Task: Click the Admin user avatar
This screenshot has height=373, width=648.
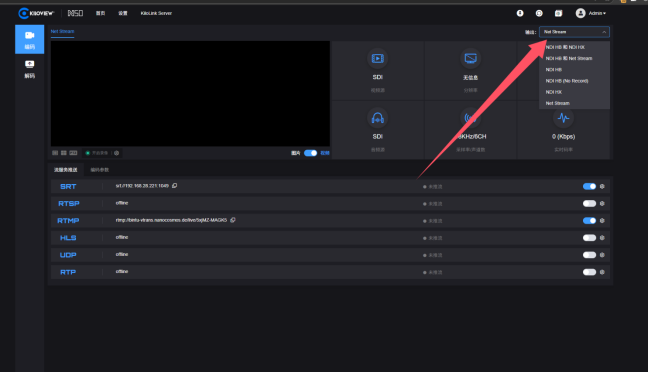Action: (580, 13)
